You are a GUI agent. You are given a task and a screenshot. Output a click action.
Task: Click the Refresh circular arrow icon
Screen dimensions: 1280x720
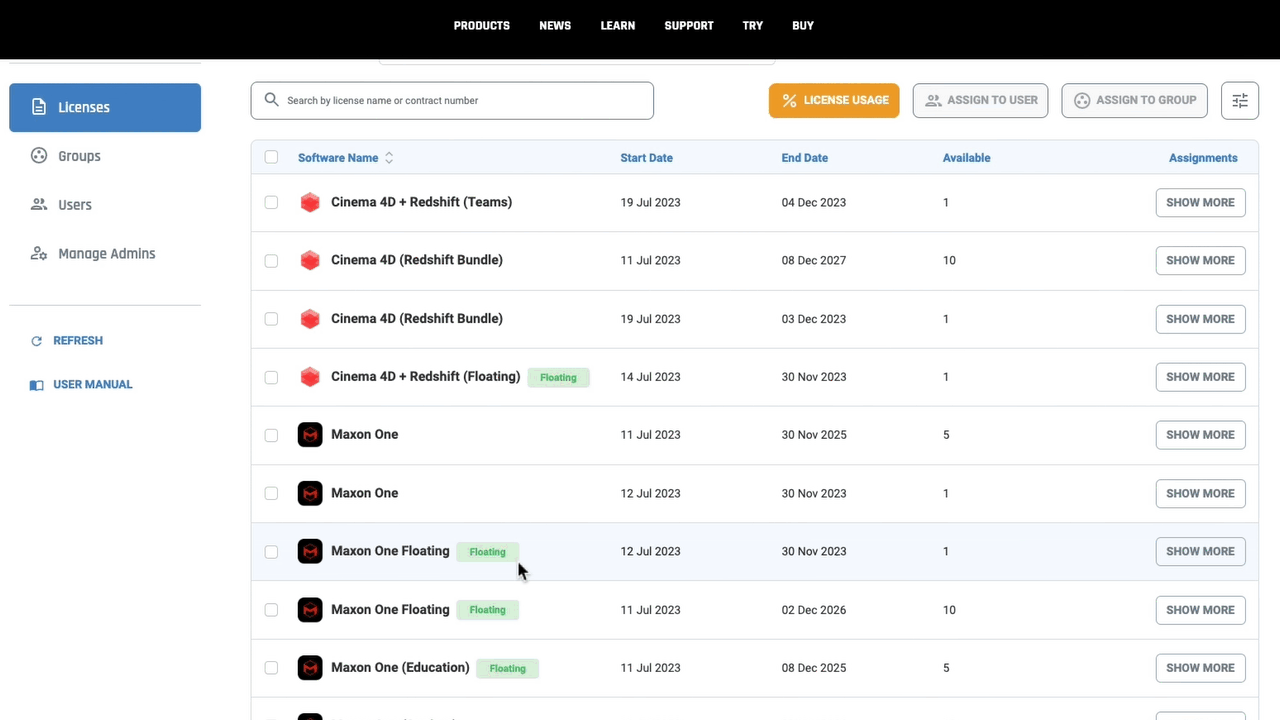coord(37,341)
